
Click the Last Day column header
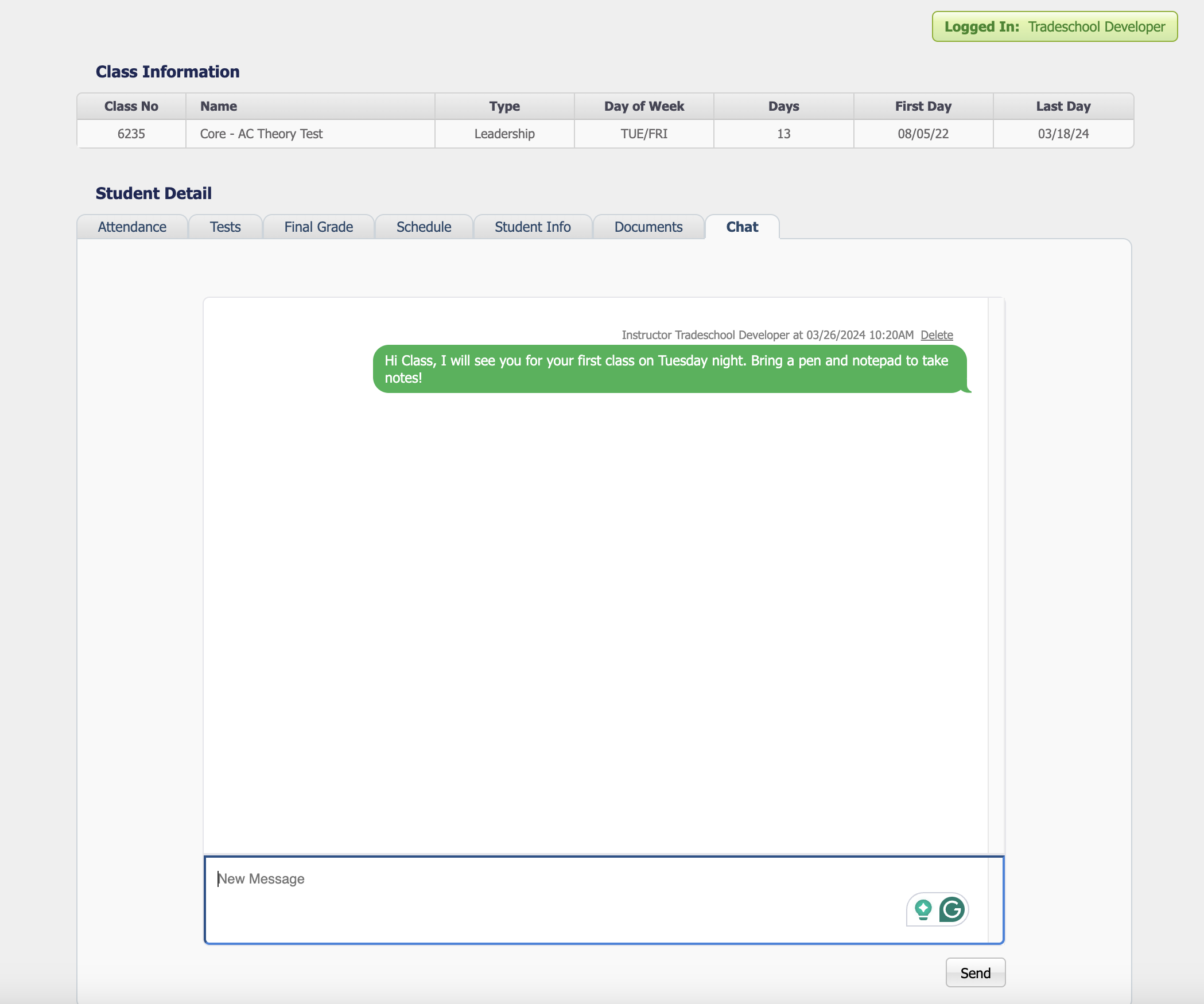click(1063, 107)
